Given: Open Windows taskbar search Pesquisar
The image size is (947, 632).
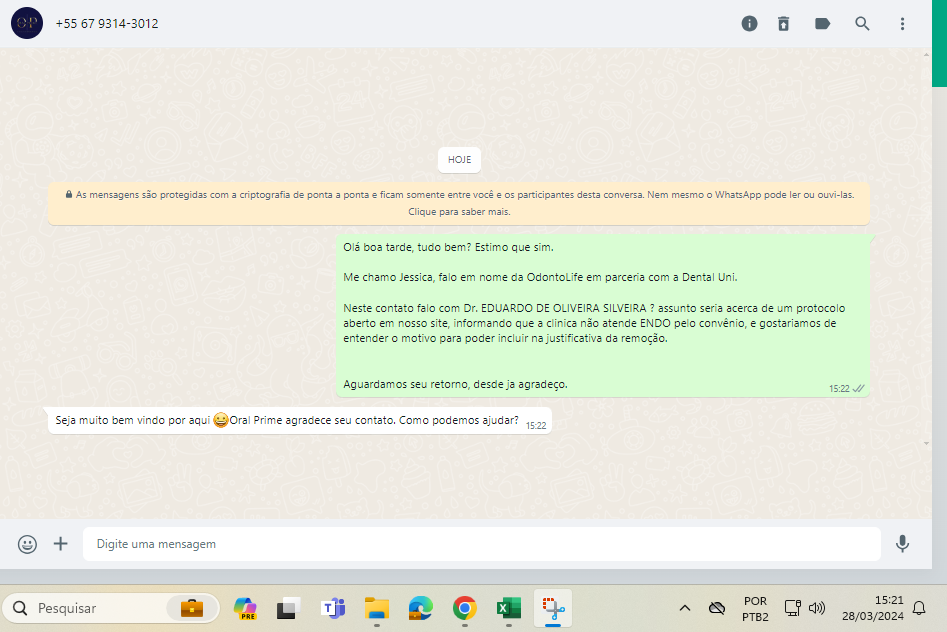Looking at the screenshot, I should pos(111,608).
